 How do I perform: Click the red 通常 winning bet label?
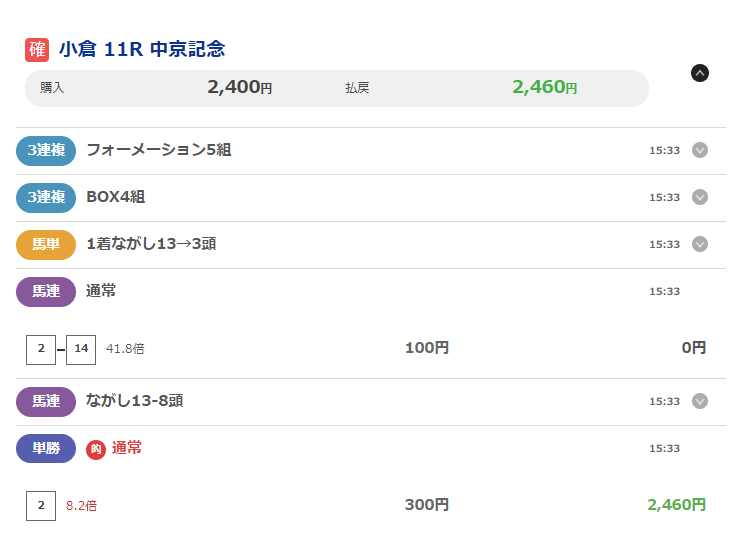click(127, 448)
